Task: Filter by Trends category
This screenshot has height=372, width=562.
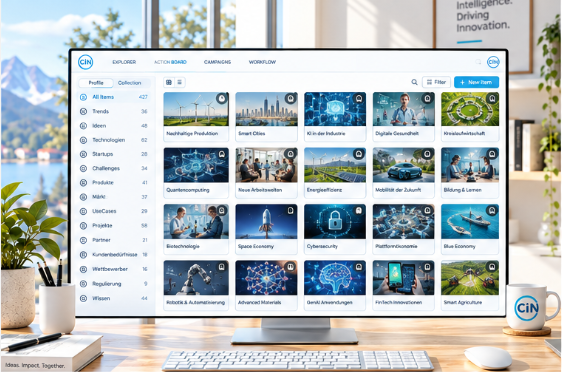Action: (x=114, y=111)
